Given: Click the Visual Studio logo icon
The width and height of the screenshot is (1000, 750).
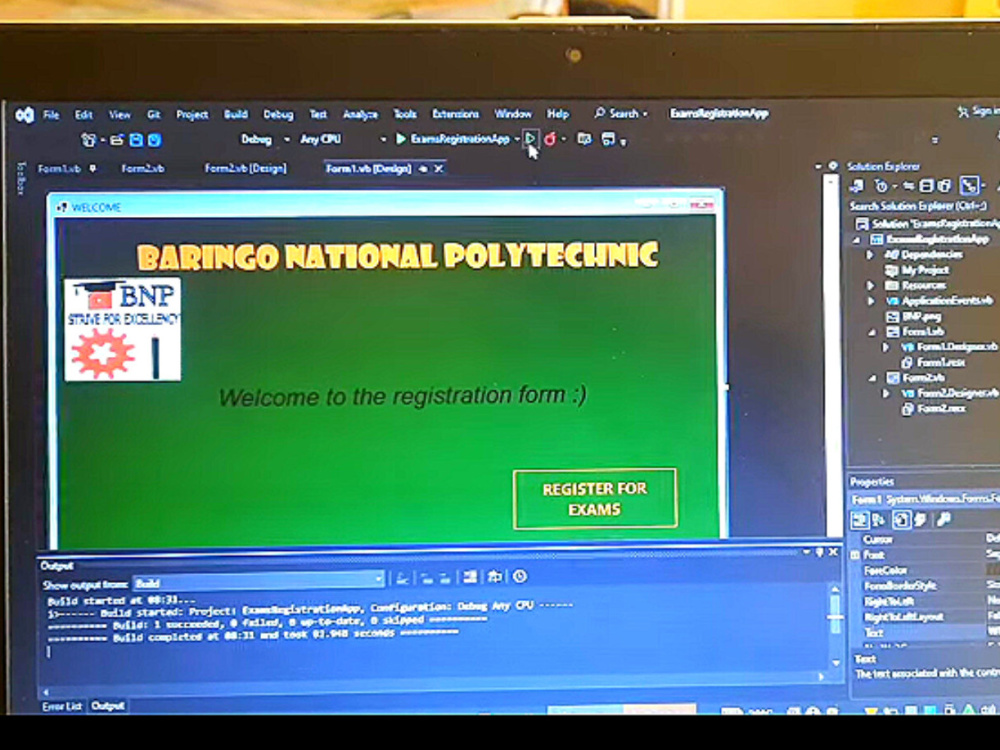Looking at the screenshot, I should click(x=25, y=115).
